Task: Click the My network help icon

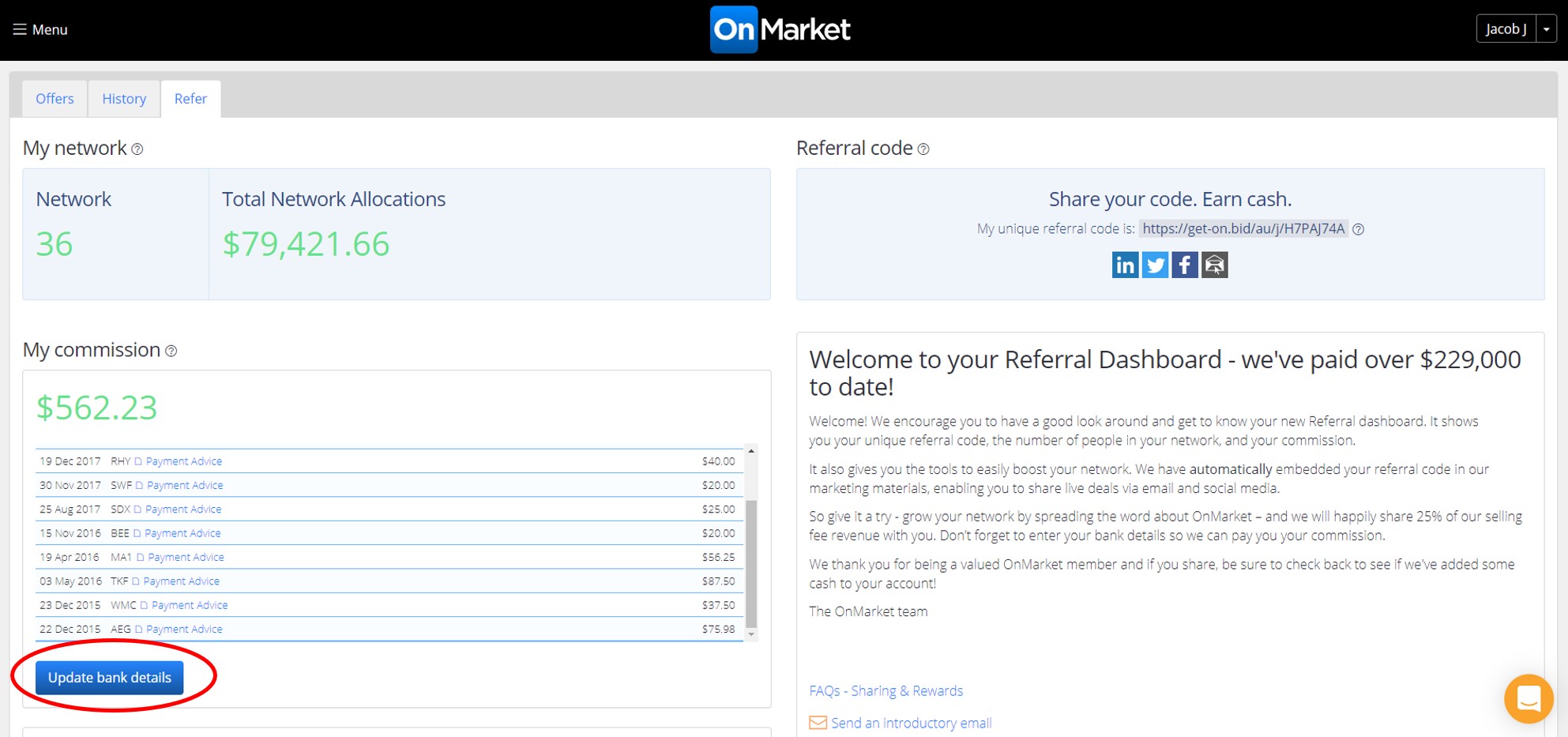Action: point(137,149)
